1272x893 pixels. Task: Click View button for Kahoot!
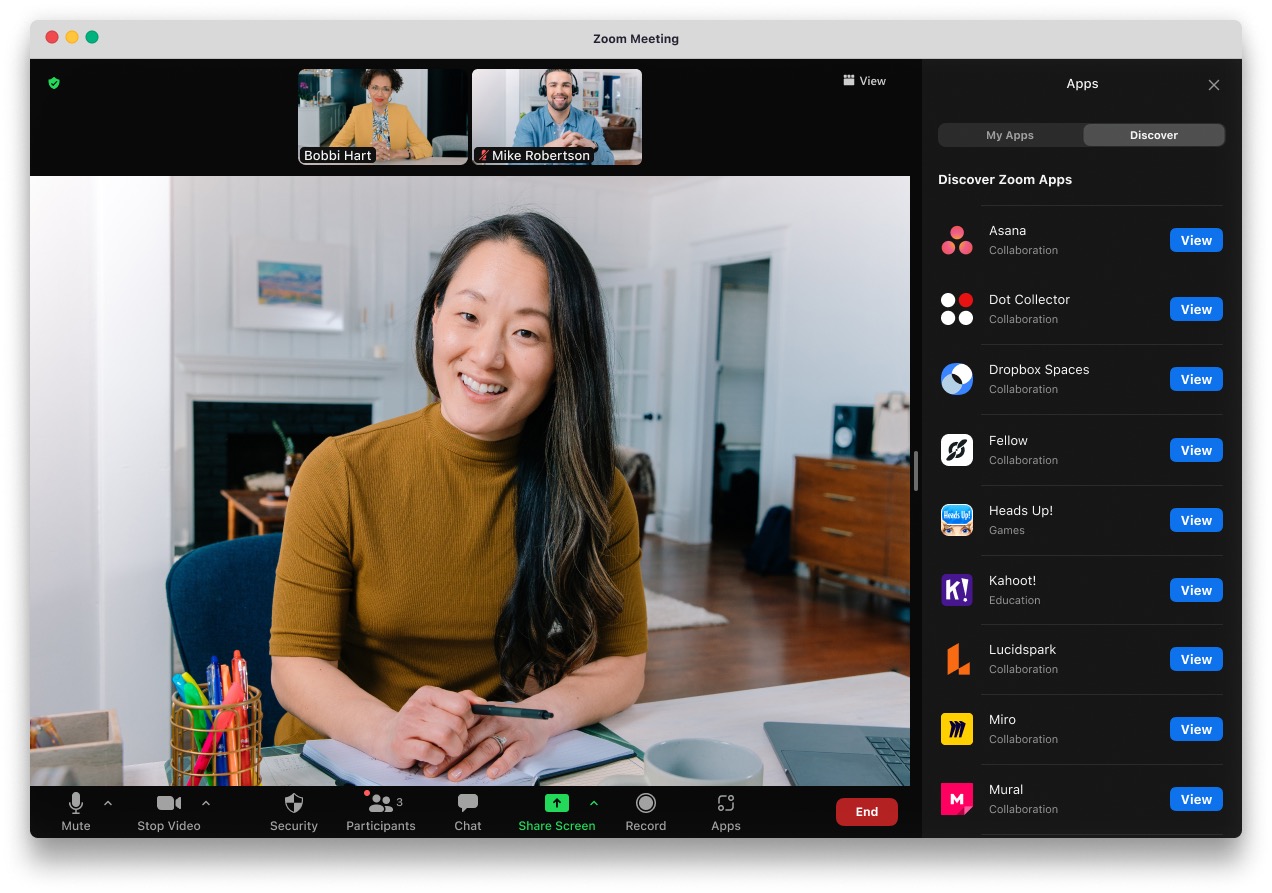(x=1196, y=590)
